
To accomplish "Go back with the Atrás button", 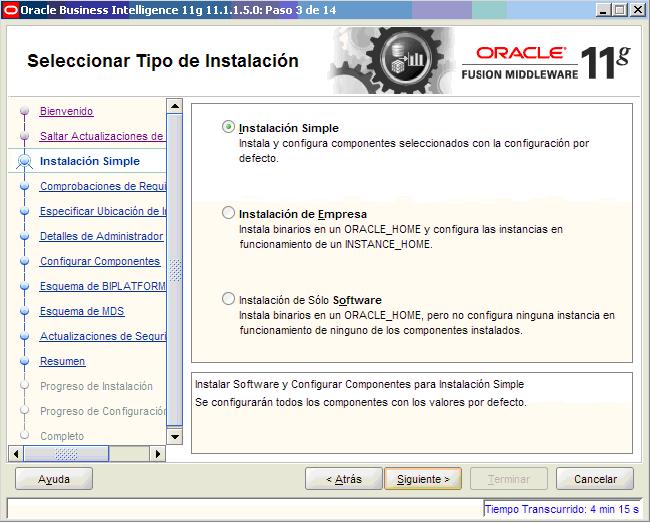I will [x=344, y=479].
